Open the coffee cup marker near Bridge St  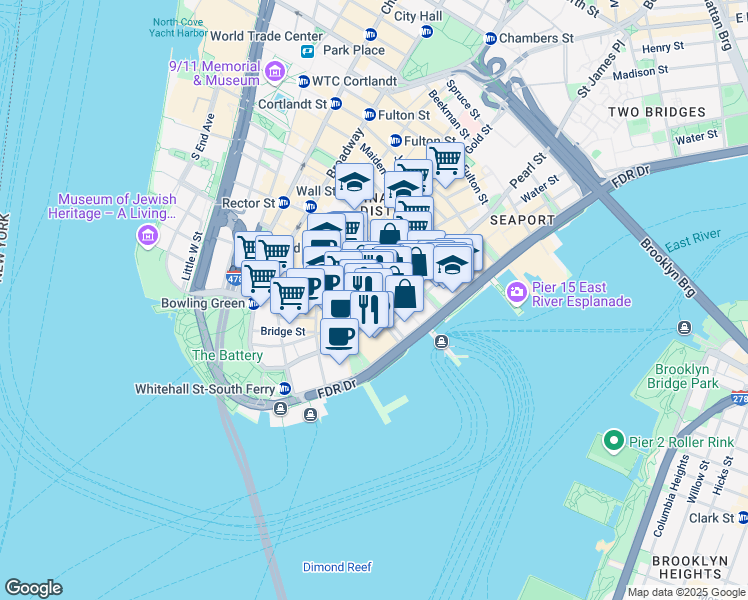339,340
